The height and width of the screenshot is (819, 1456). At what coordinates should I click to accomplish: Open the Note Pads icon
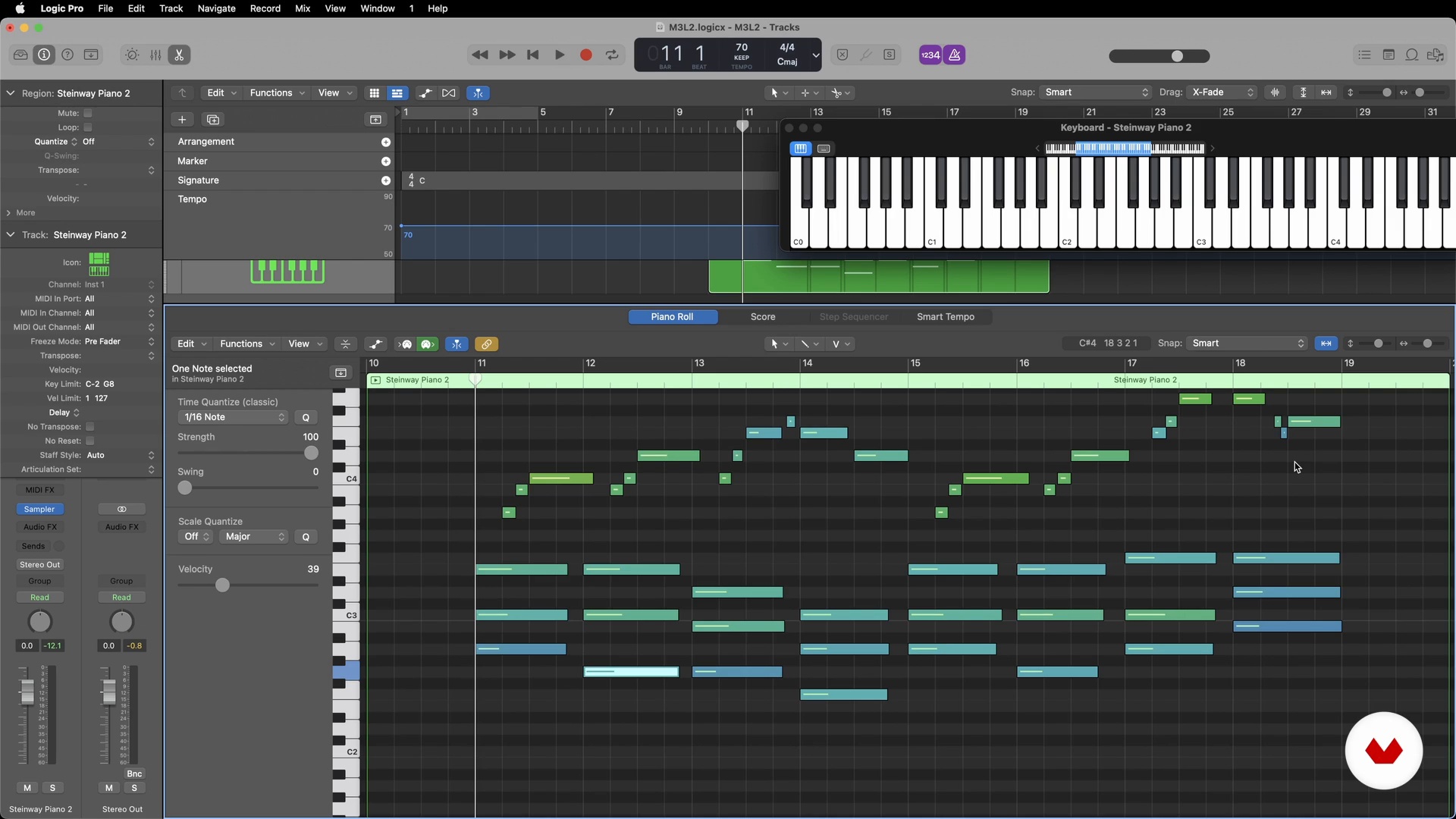1389,55
